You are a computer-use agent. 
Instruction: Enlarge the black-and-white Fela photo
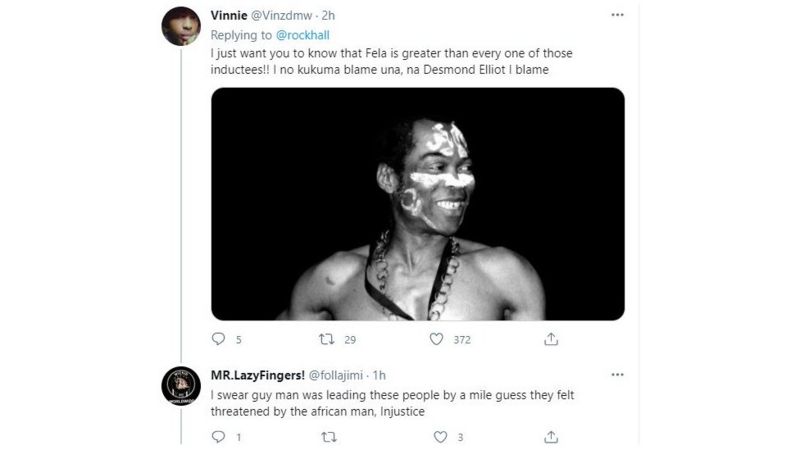(417, 203)
